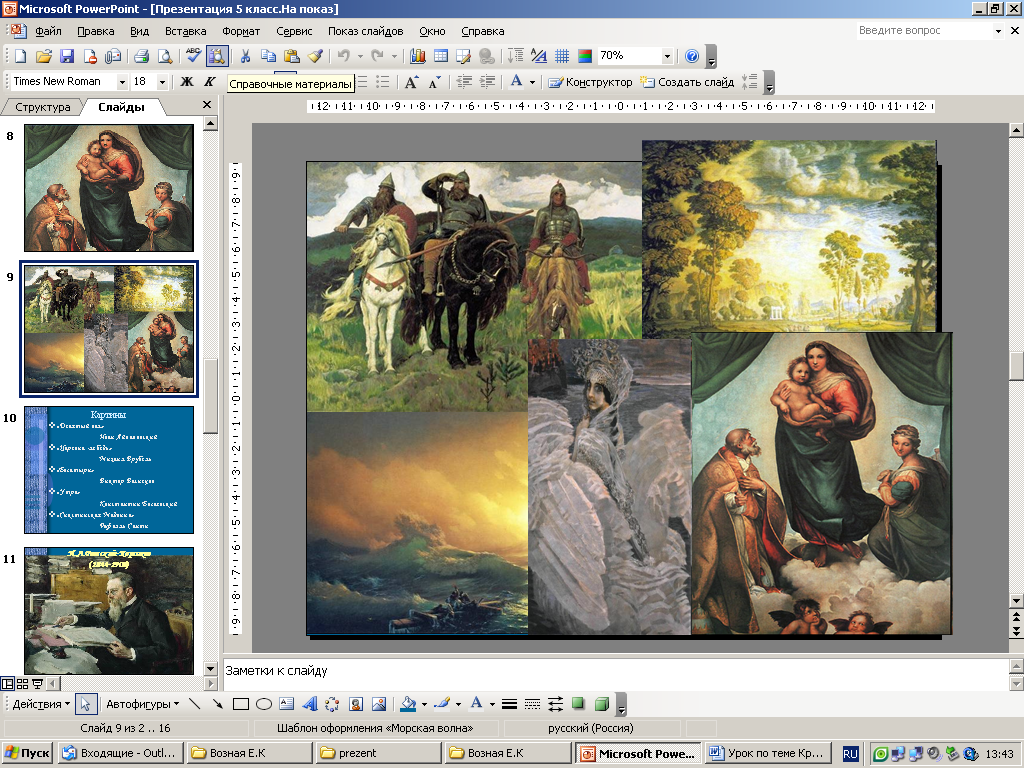Screen dimensions: 1024x768
Task: Expand the Автофигуры shapes menu
Action: click(x=142, y=704)
